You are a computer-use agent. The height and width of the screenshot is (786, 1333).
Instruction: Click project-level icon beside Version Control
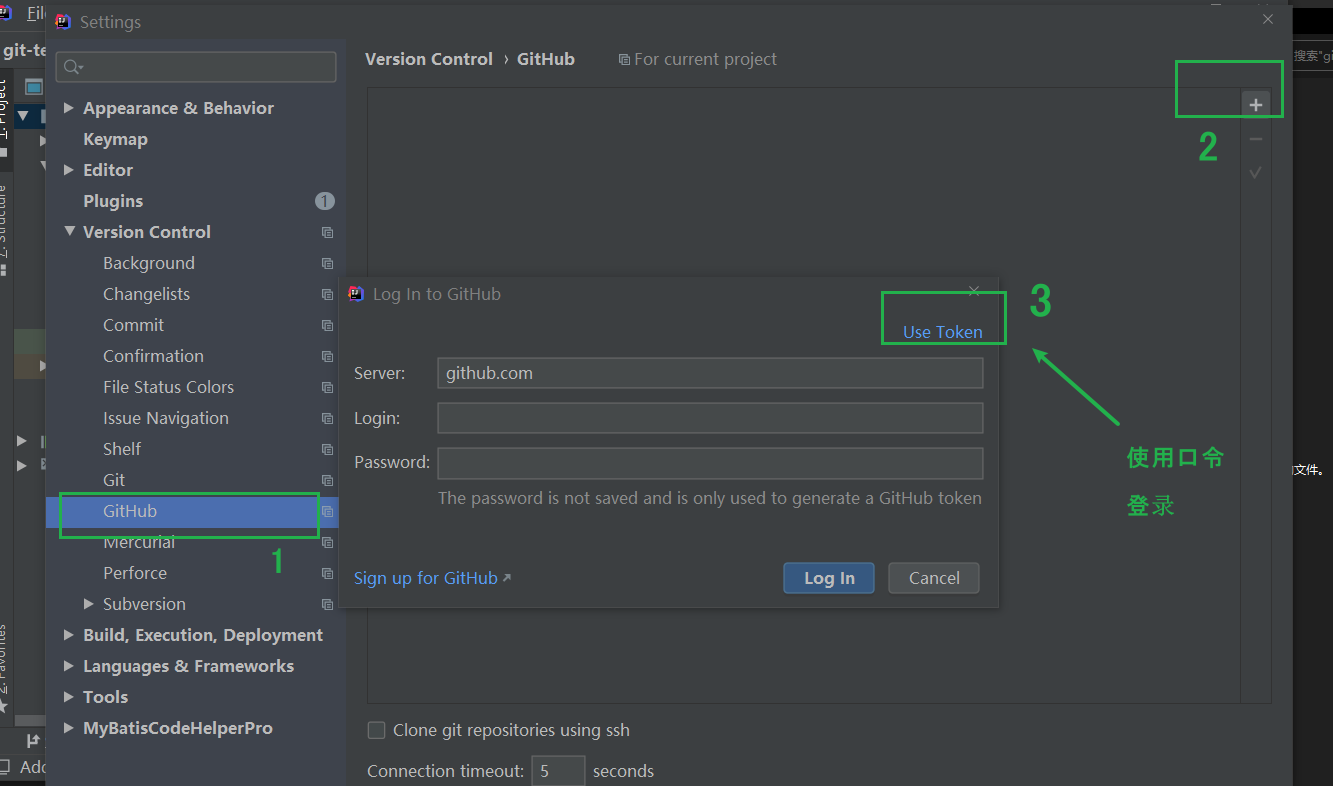(x=327, y=232)
